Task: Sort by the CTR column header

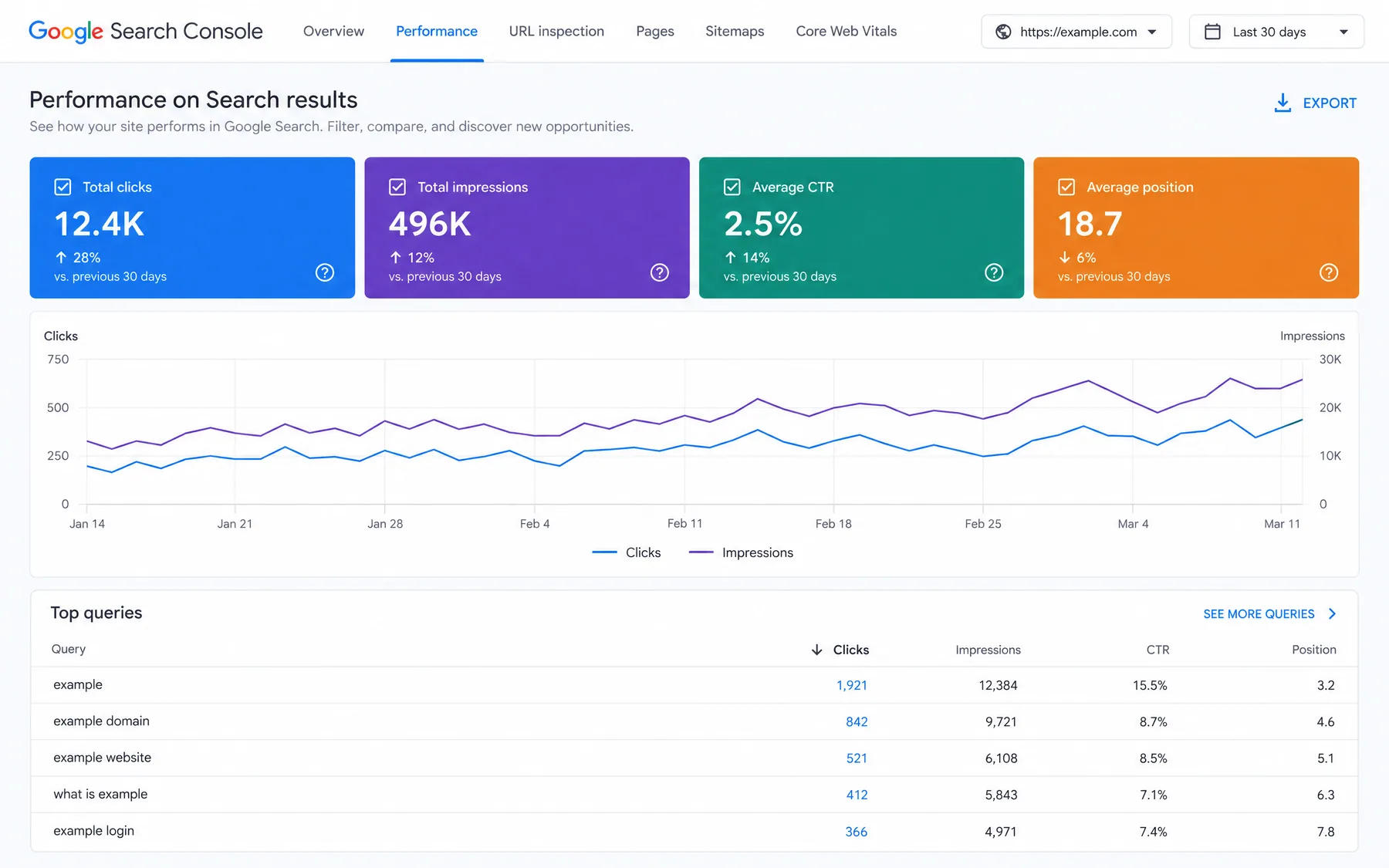Action: [x=1157, y=650]
